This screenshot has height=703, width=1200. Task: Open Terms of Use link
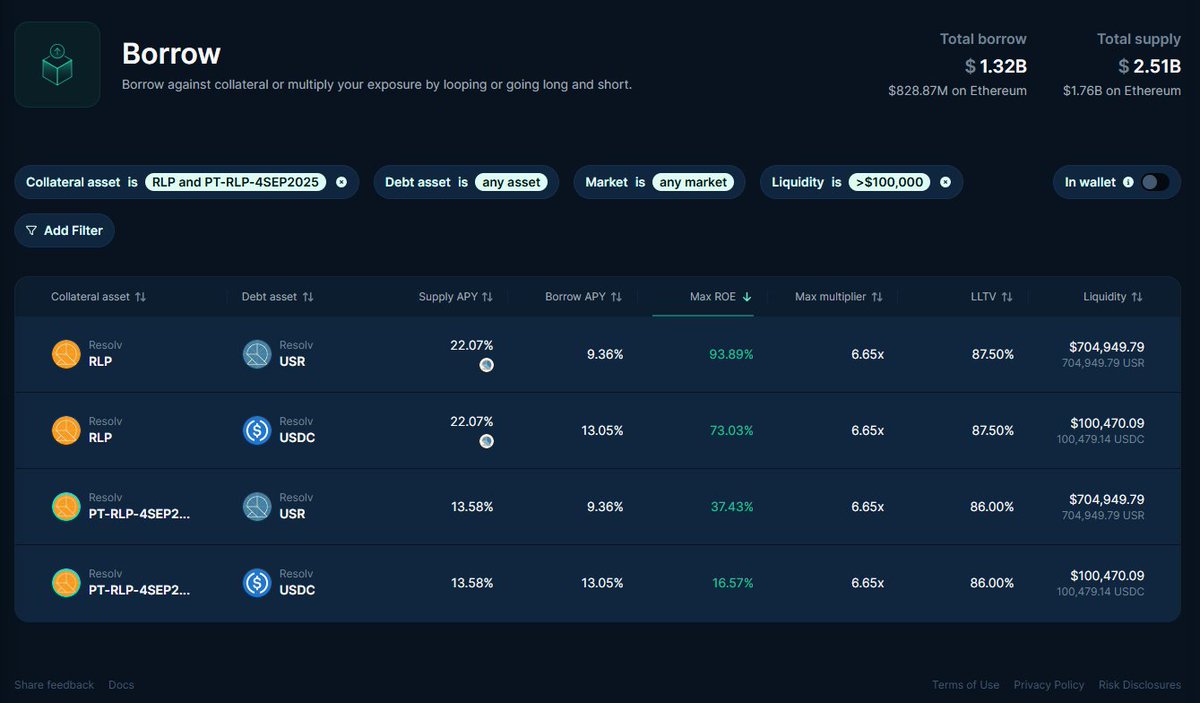pos(965,685)
